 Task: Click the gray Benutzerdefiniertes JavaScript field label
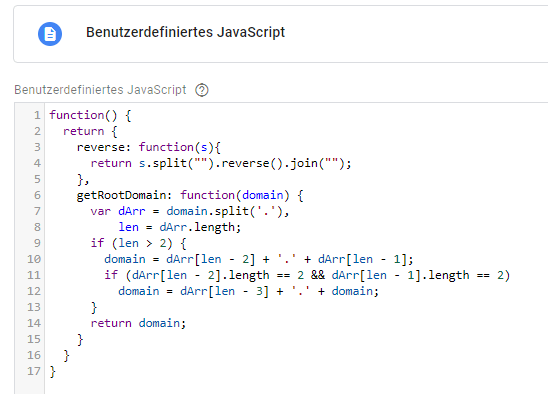pyautogui.click(x=100, y=90)
